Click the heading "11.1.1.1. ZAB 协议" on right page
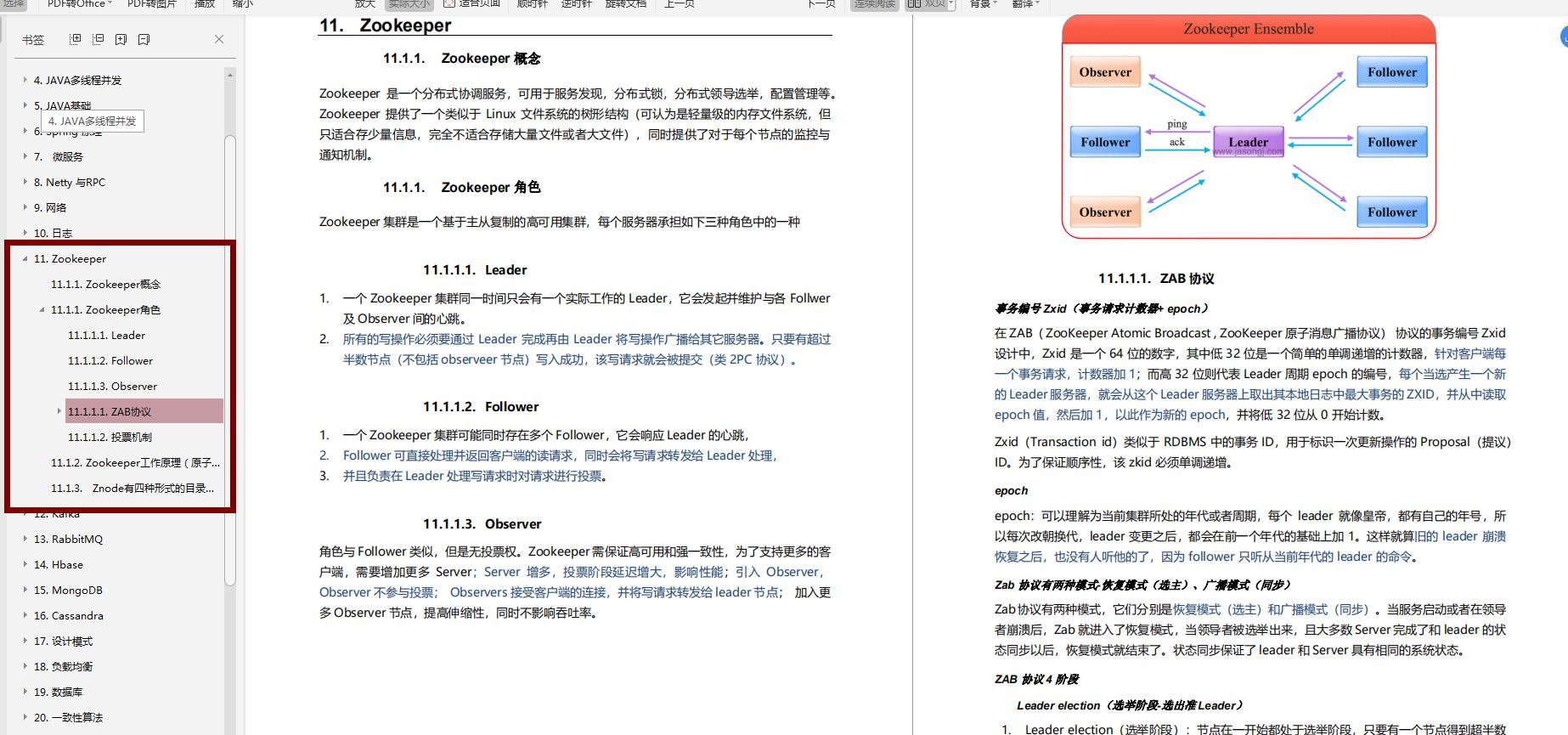The image size is (1568, 735). pos(1156,278)
